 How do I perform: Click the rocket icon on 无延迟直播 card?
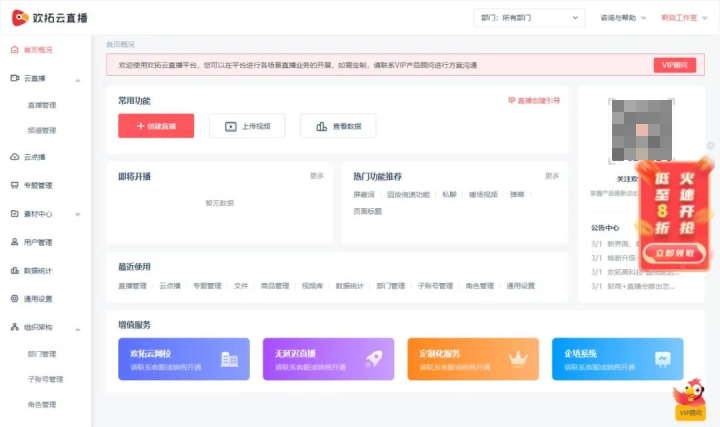[374, 359]
